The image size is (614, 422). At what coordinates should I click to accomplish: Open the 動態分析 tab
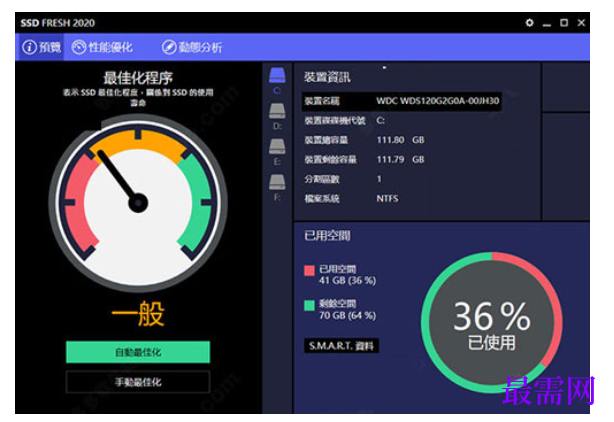coord(192,47)
